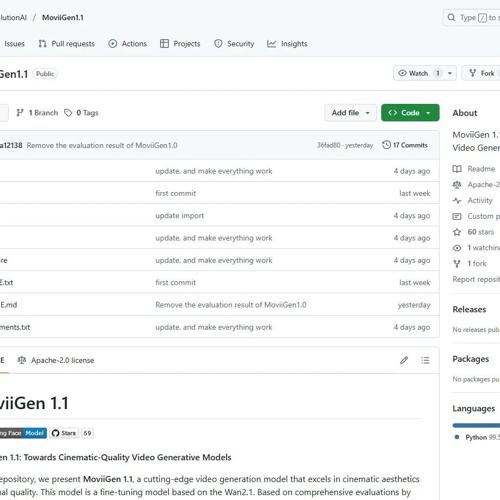Click the Projects table icon
Viewport: 500px width, 500px height.
pyautogui.click(x=164, y=44)
